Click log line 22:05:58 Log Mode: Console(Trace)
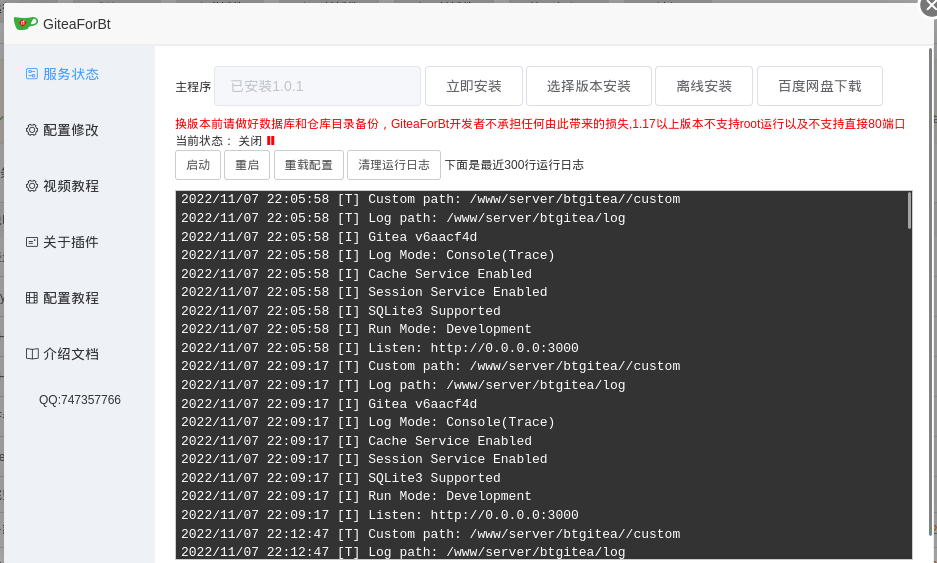 pyautogui.click(x=368, y=255)
